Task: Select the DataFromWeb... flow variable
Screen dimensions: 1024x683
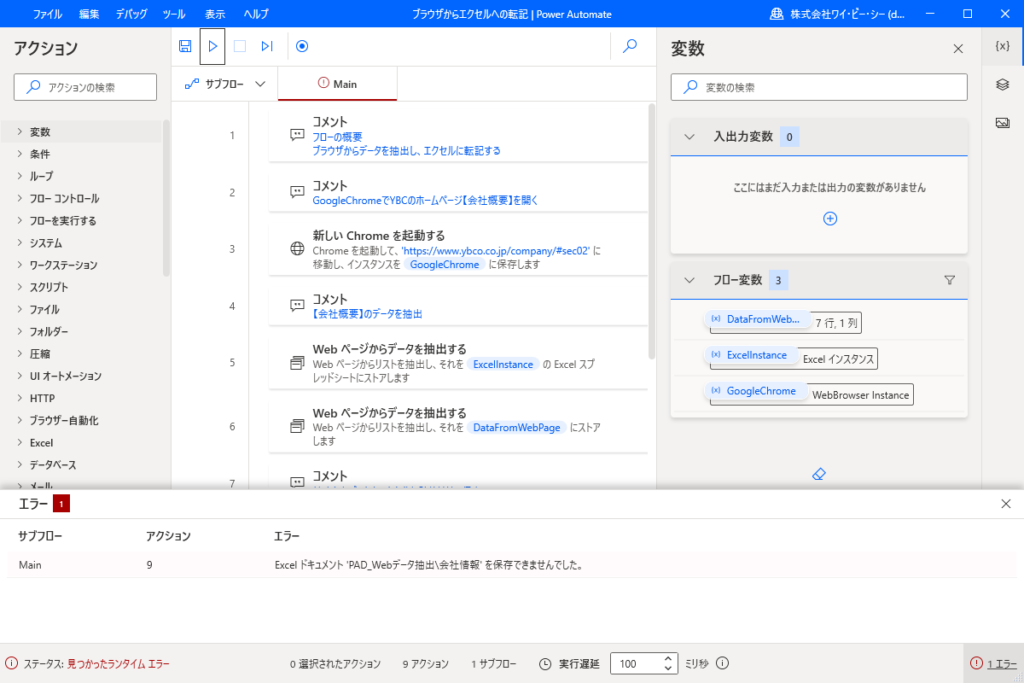Action: (x=758, y=319)
